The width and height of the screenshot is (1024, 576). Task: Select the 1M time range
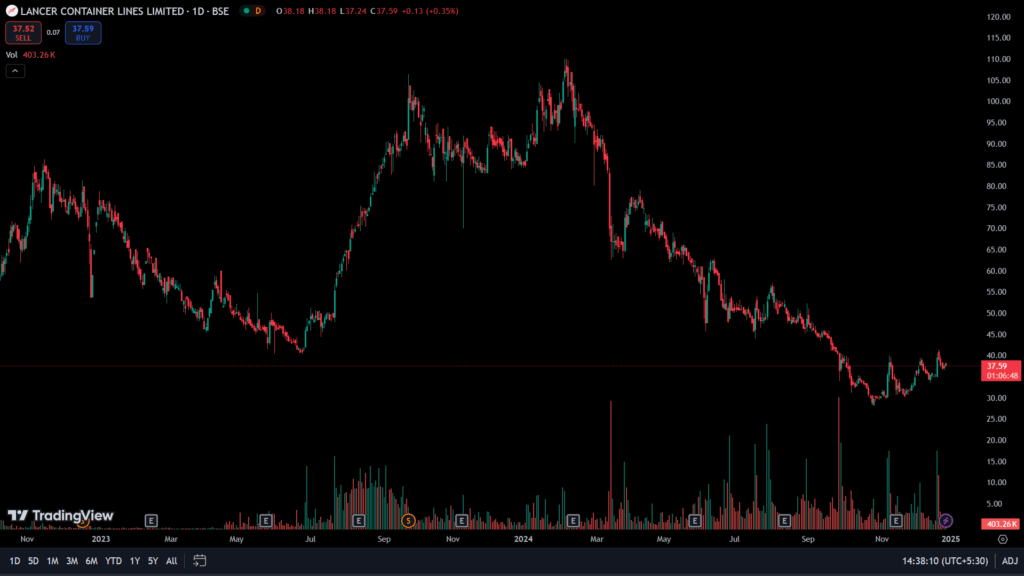(x=52, y=561)
